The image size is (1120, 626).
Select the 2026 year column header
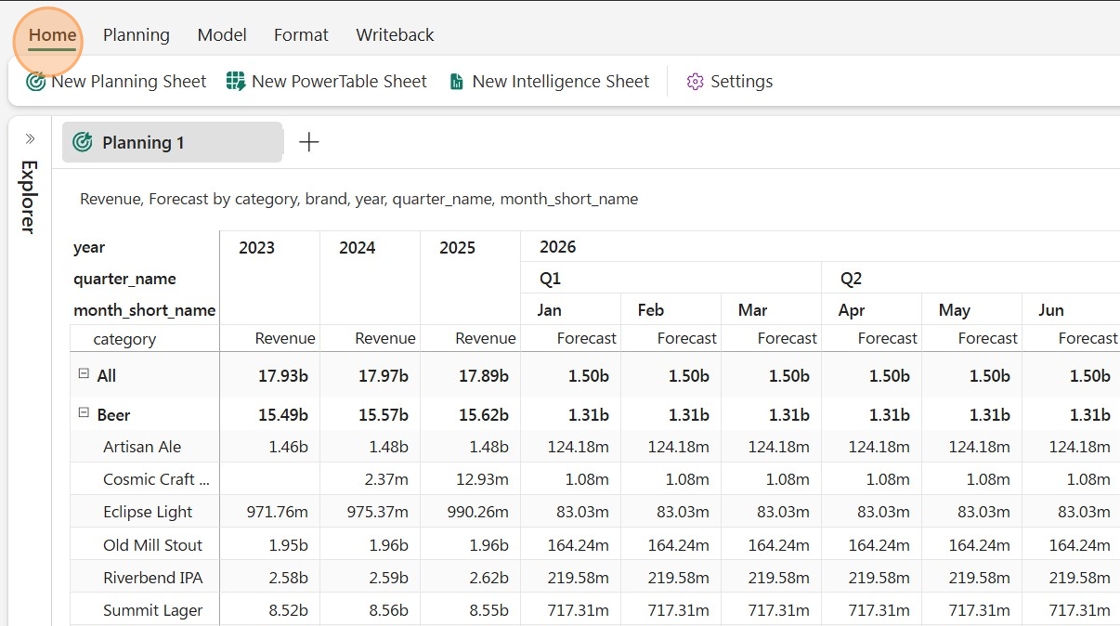[558, 247]
